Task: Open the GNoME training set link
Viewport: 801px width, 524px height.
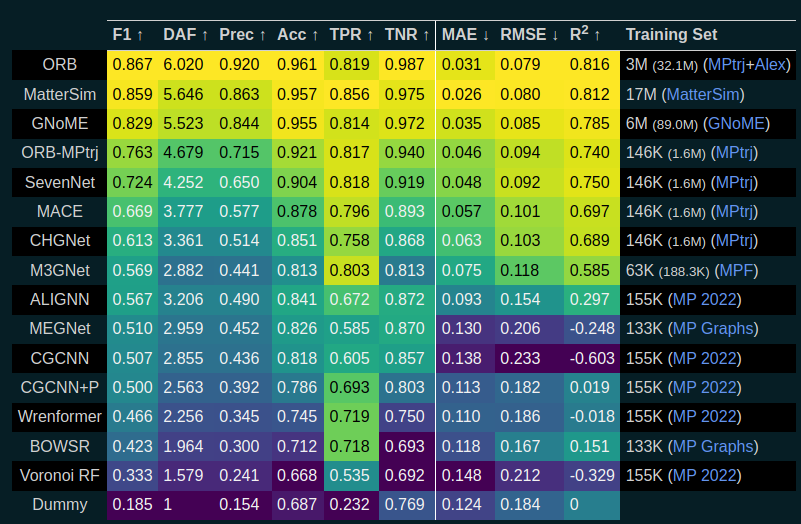Action: pyautogui.click(x=736, y=124)
